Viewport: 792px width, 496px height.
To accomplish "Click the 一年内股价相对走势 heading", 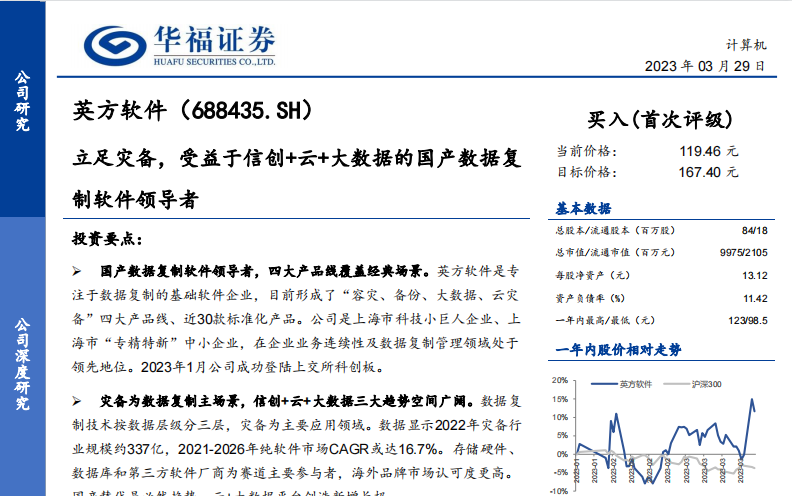I will pos(618,350).
